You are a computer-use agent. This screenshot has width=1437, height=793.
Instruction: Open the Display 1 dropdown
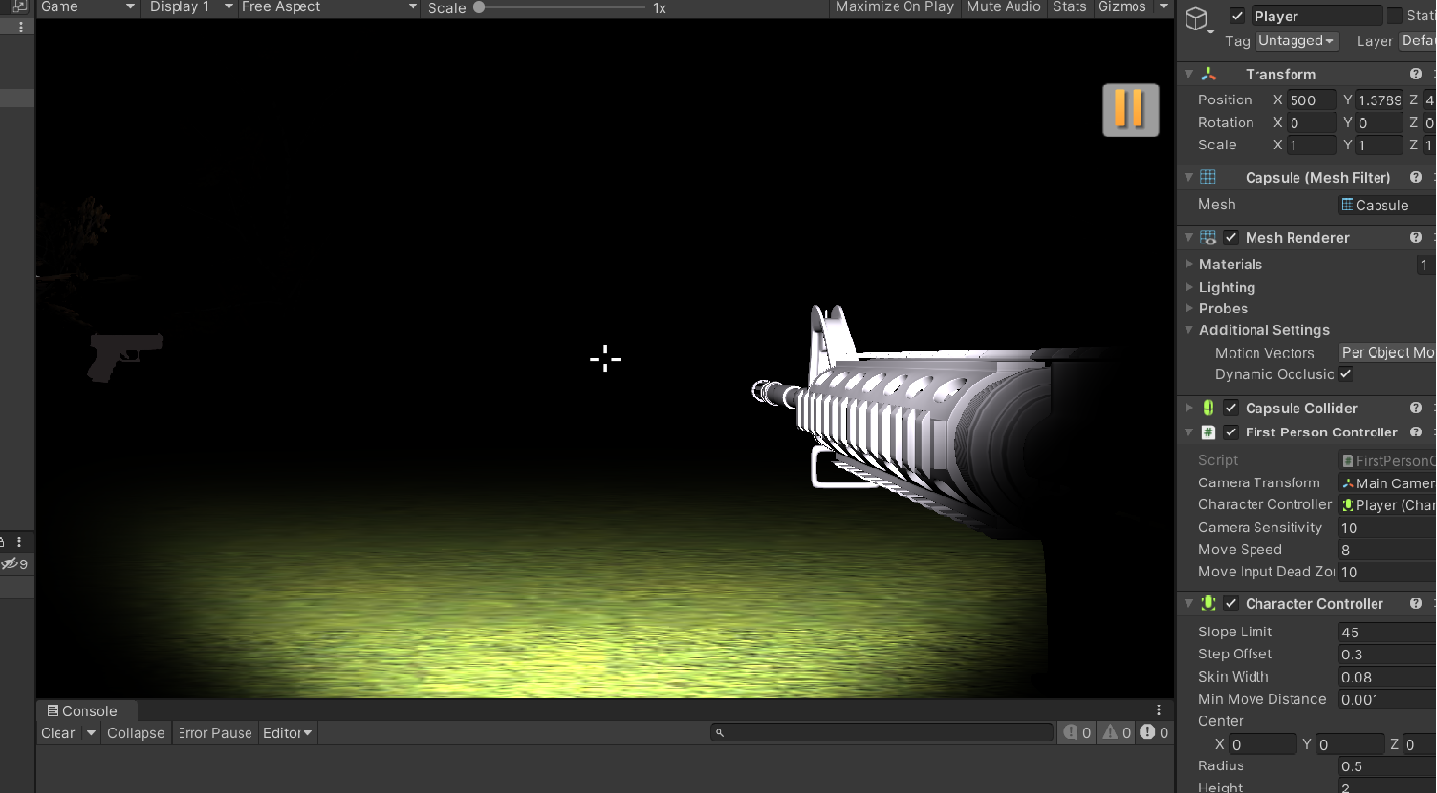191,7
